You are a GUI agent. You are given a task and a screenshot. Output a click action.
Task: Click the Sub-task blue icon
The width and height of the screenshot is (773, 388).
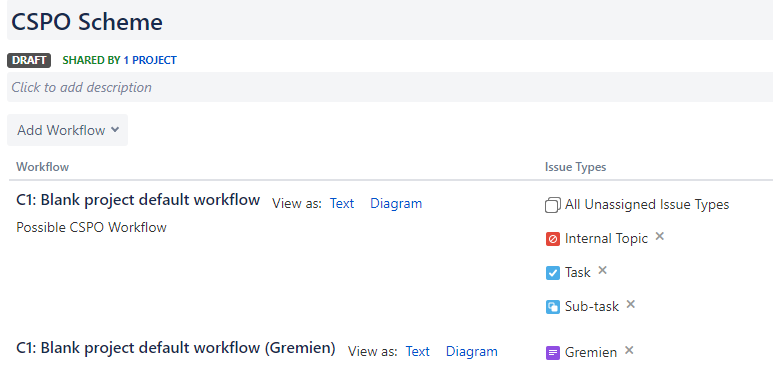[x=553, y=307]
